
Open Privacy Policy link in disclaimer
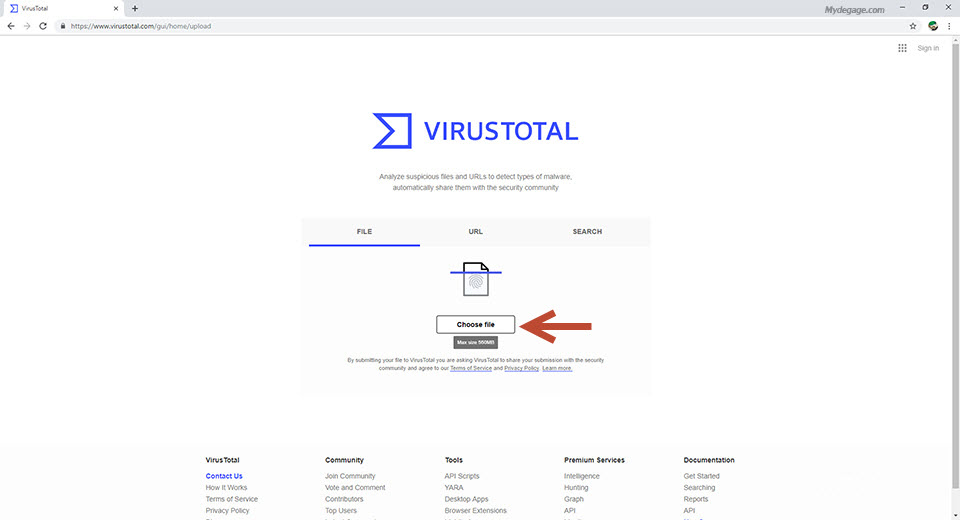pos(522,369)
